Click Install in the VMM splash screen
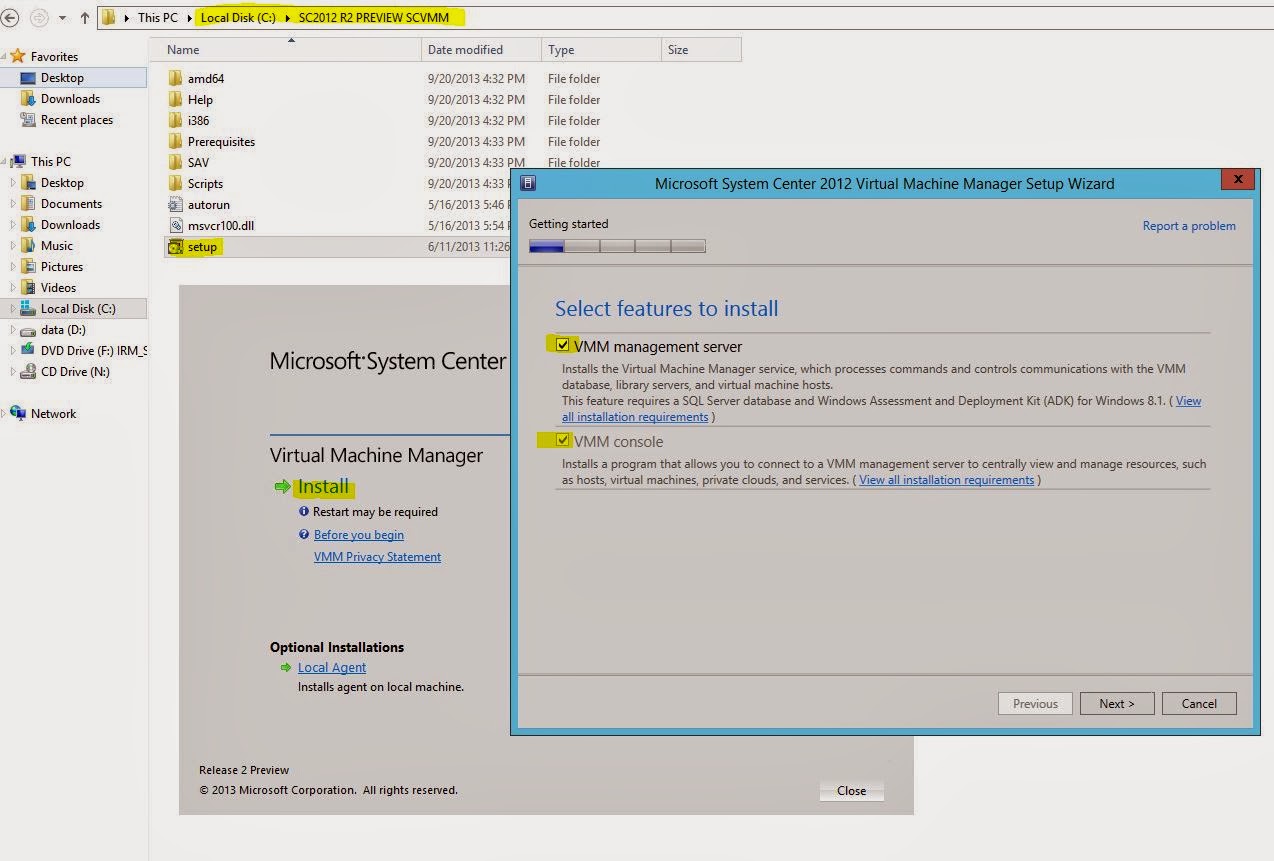 (323, 487)
